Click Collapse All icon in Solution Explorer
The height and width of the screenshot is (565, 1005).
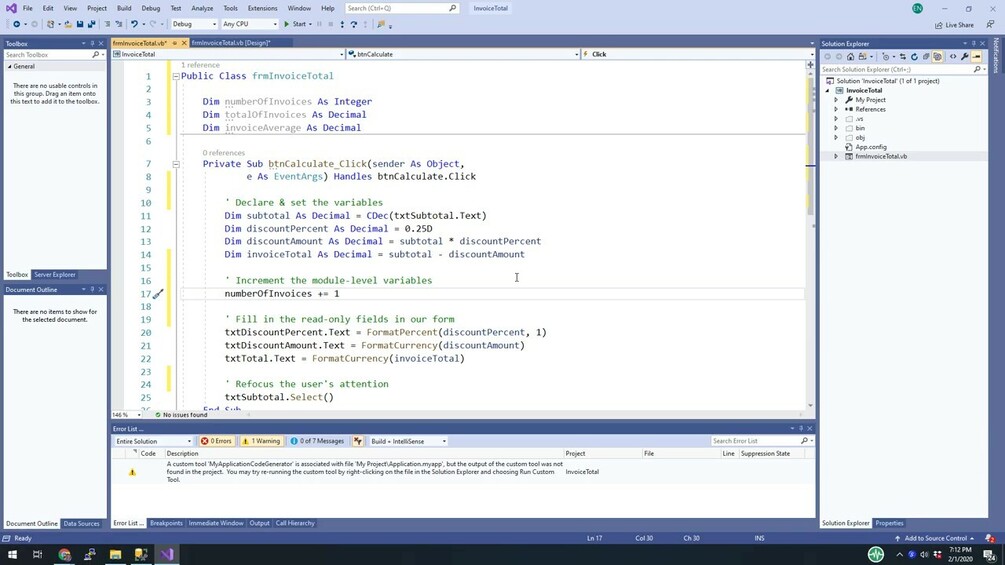pyautogui.click(x=926, y=56)
